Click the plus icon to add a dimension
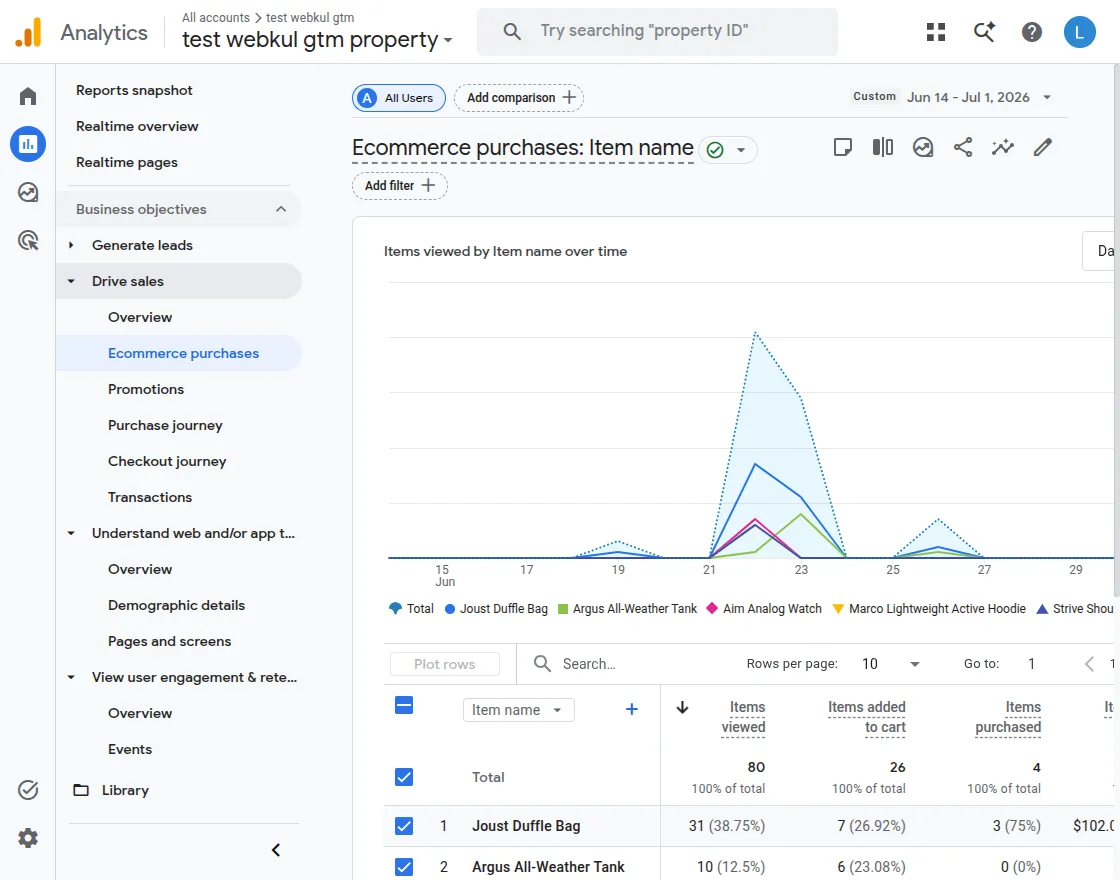The width and height of the screenshot is (1120, 880). pos(631,709)
